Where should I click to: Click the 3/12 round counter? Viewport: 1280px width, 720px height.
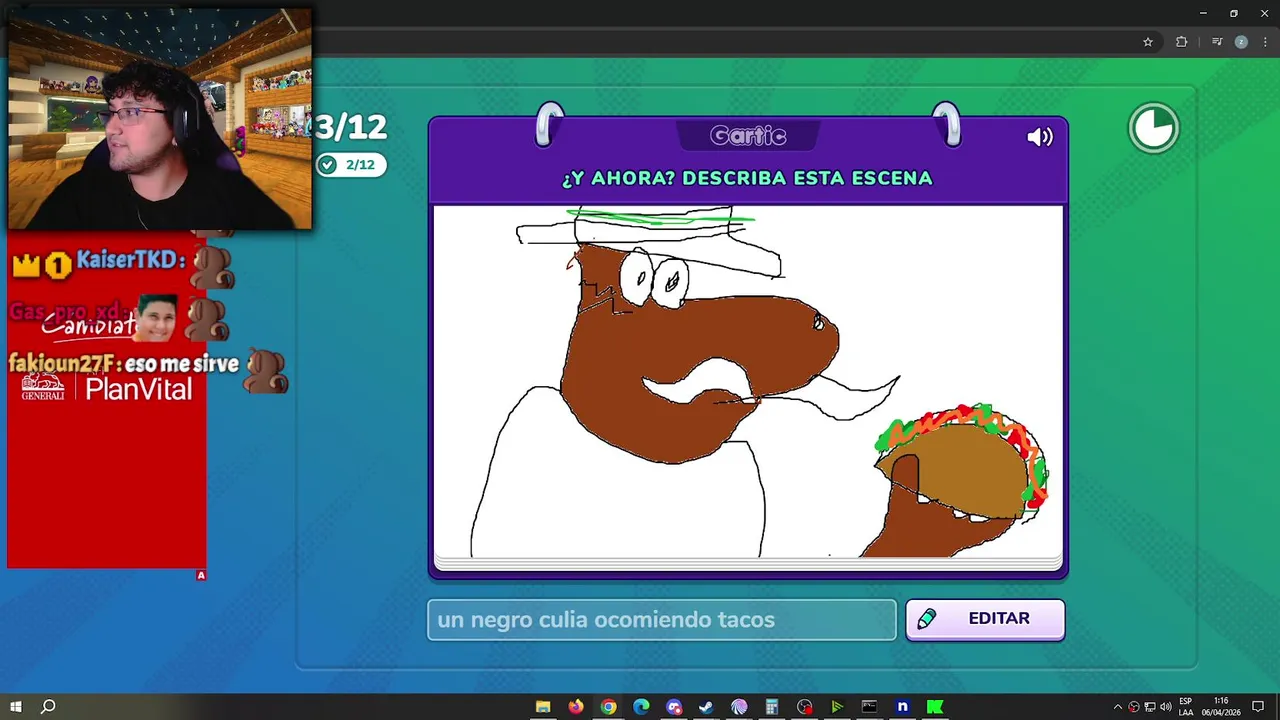pos(350,127)
